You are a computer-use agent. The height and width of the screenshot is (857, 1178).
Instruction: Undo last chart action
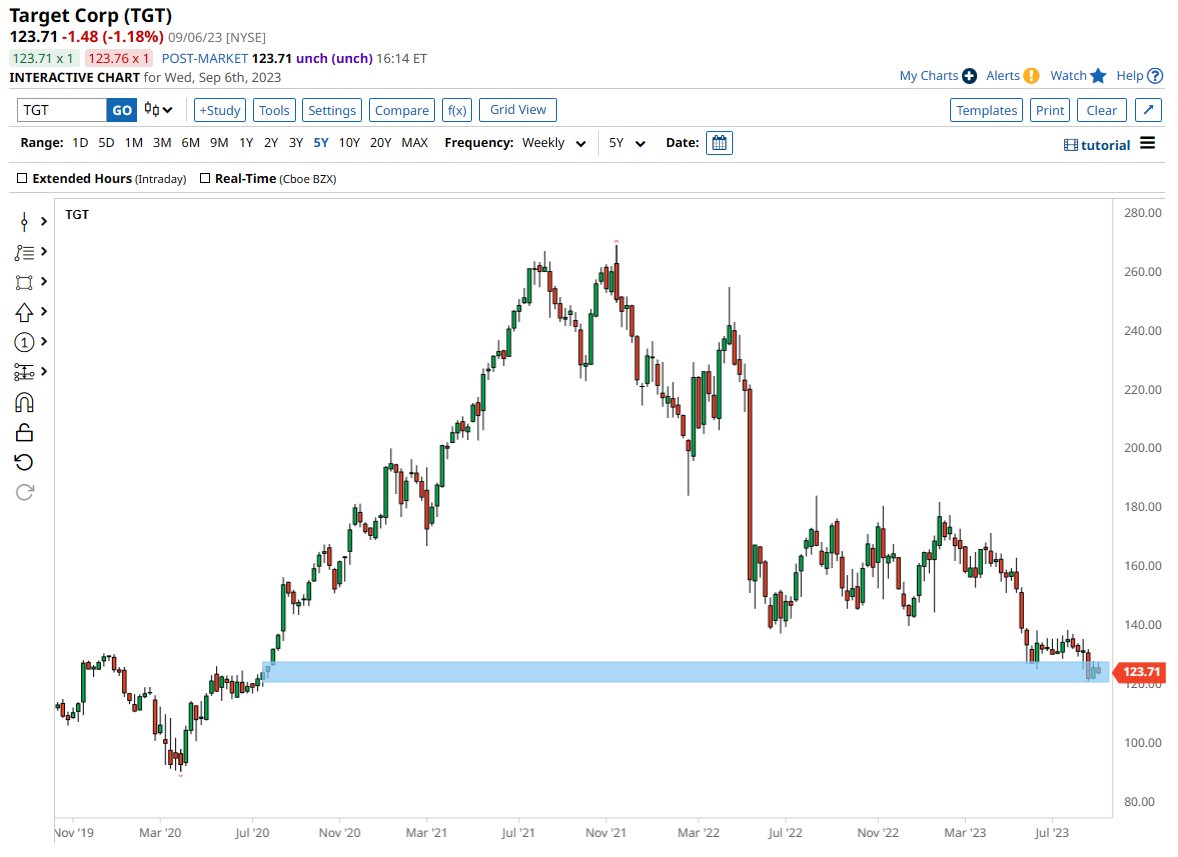[x=24, y=462]
